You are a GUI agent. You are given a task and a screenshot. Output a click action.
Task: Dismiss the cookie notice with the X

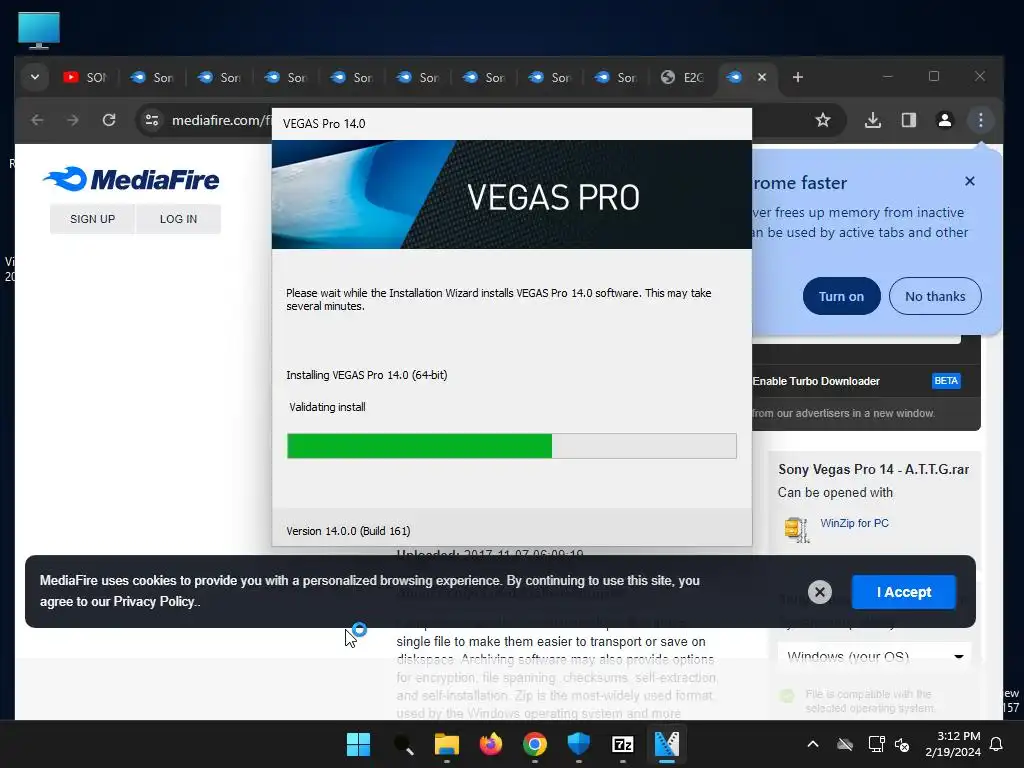[x=820, y=592]
